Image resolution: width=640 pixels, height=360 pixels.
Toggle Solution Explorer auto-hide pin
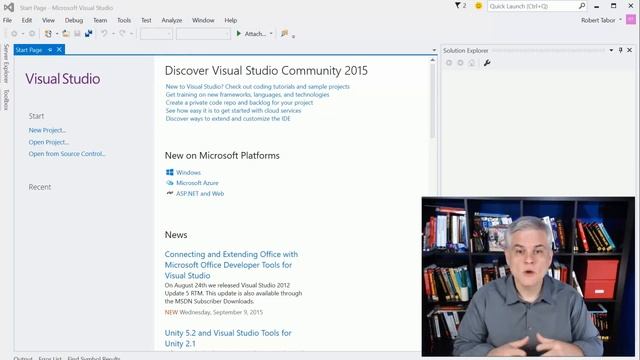[620, 50]
